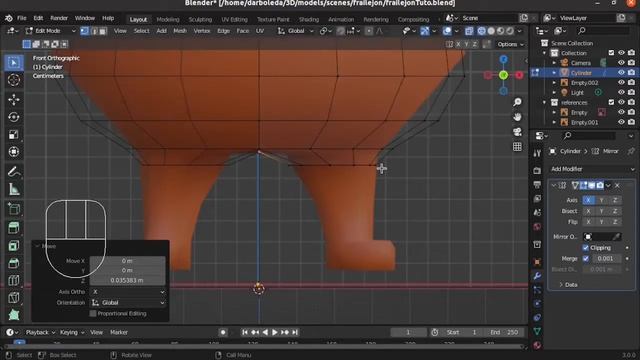Hide the Cylinder object in viewport
Screen dimensions: 640x360
621,73
